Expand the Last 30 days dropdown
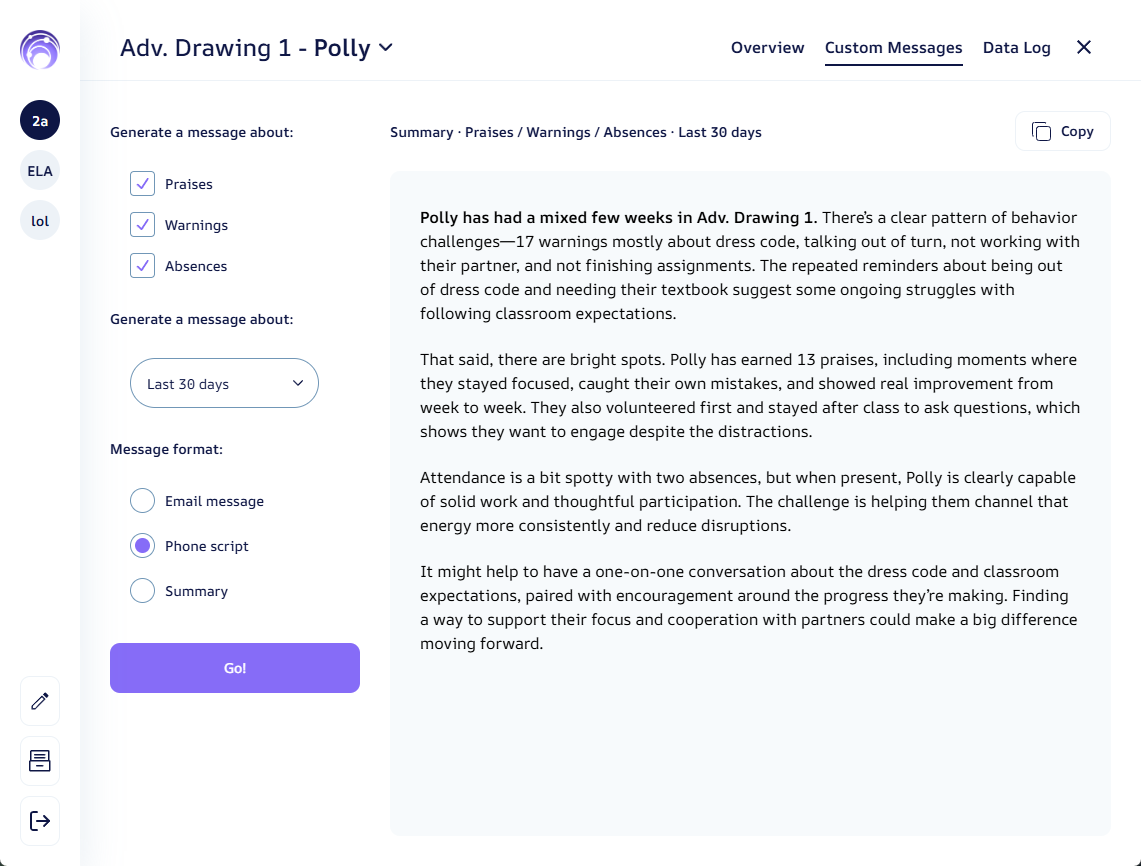 point(224,384)
